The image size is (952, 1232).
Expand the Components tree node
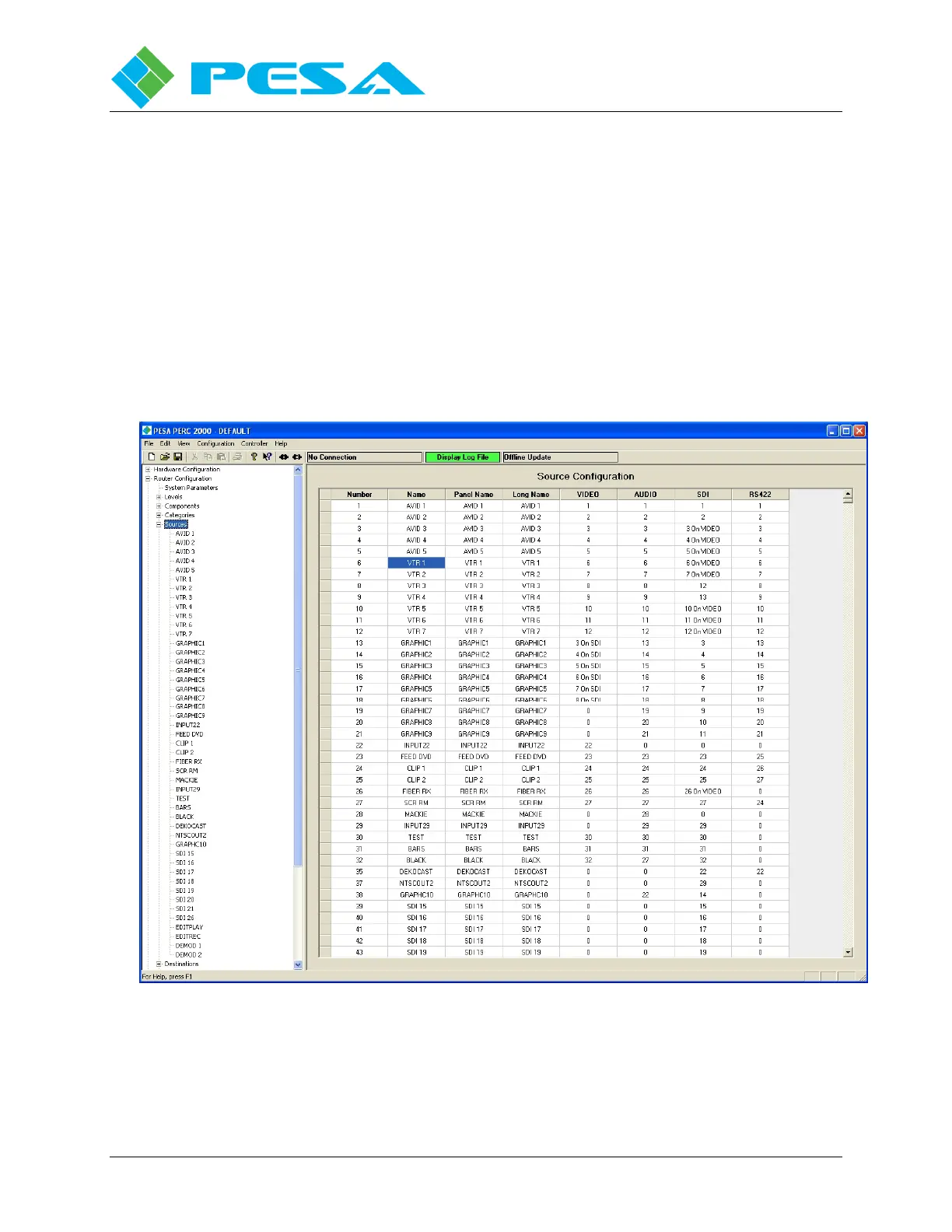(159, 506)
